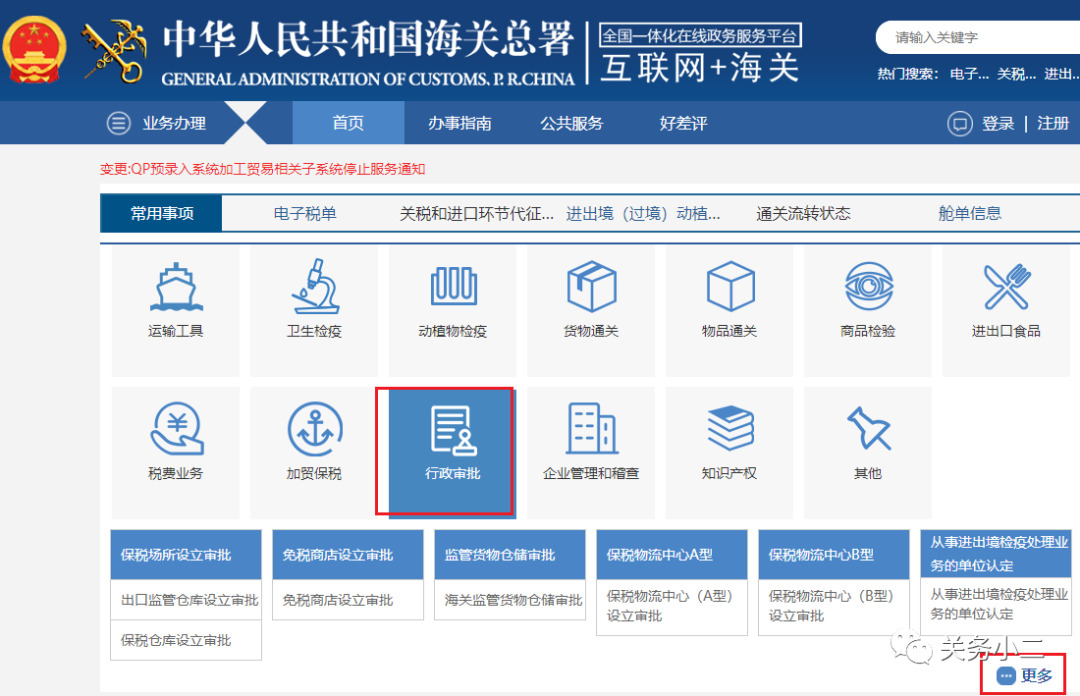Select the 卫生检疫 microscope icon
This screenshot has width=1080, height=696.
coord(314,288)
